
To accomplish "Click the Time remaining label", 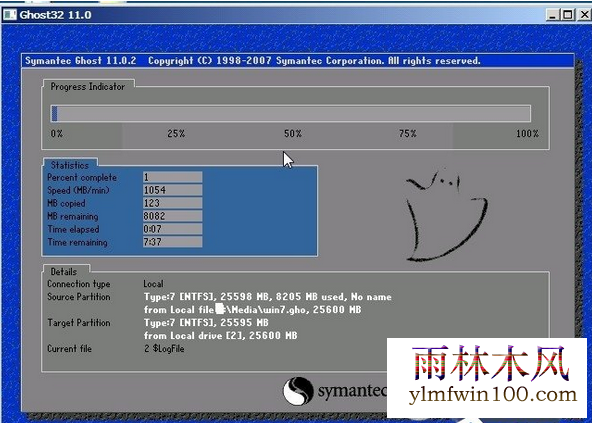I will click(77, 242).
